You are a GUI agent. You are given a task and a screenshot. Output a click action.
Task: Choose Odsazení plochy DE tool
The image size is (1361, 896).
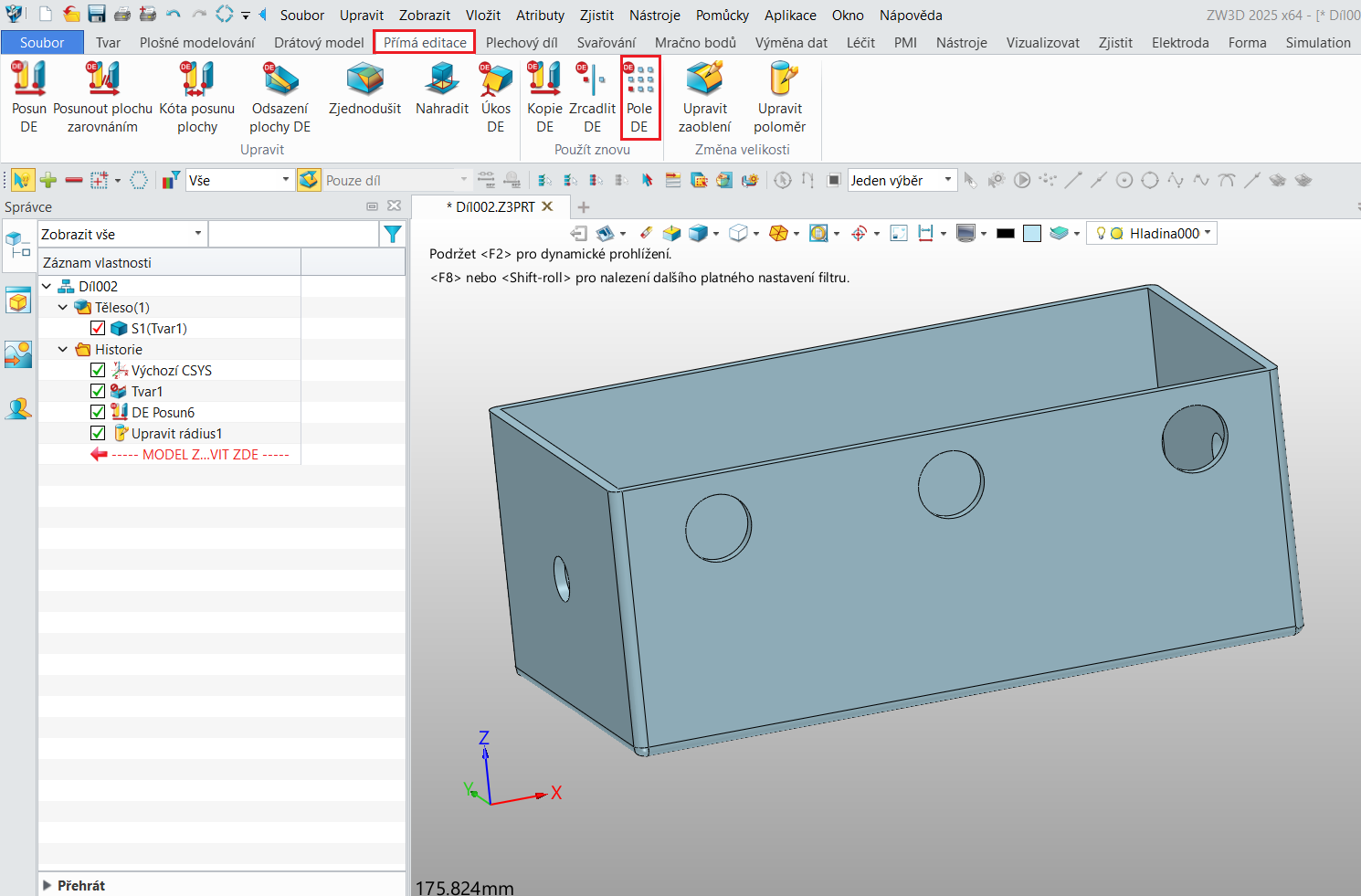(280, 98)
